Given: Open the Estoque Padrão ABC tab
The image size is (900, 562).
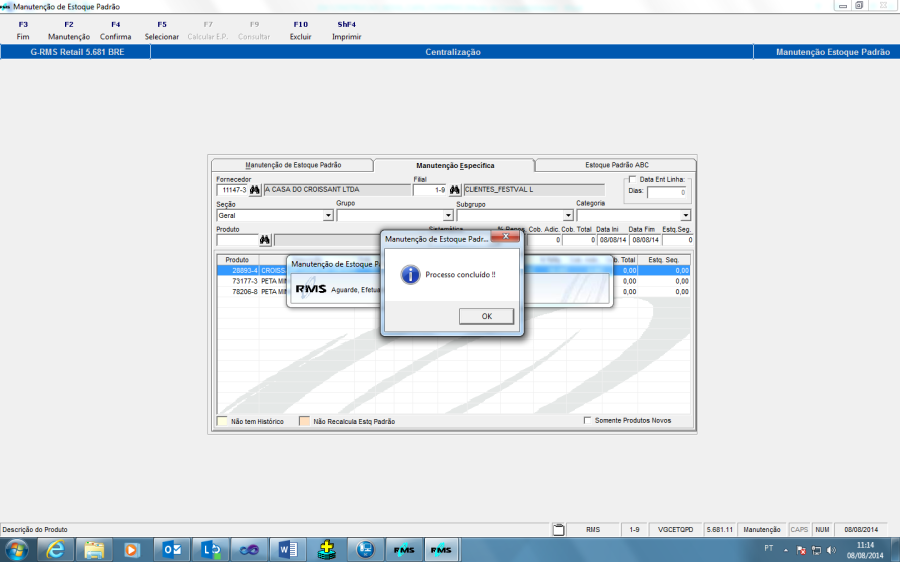Looking at the screenshot, I should tap(616, 165).
